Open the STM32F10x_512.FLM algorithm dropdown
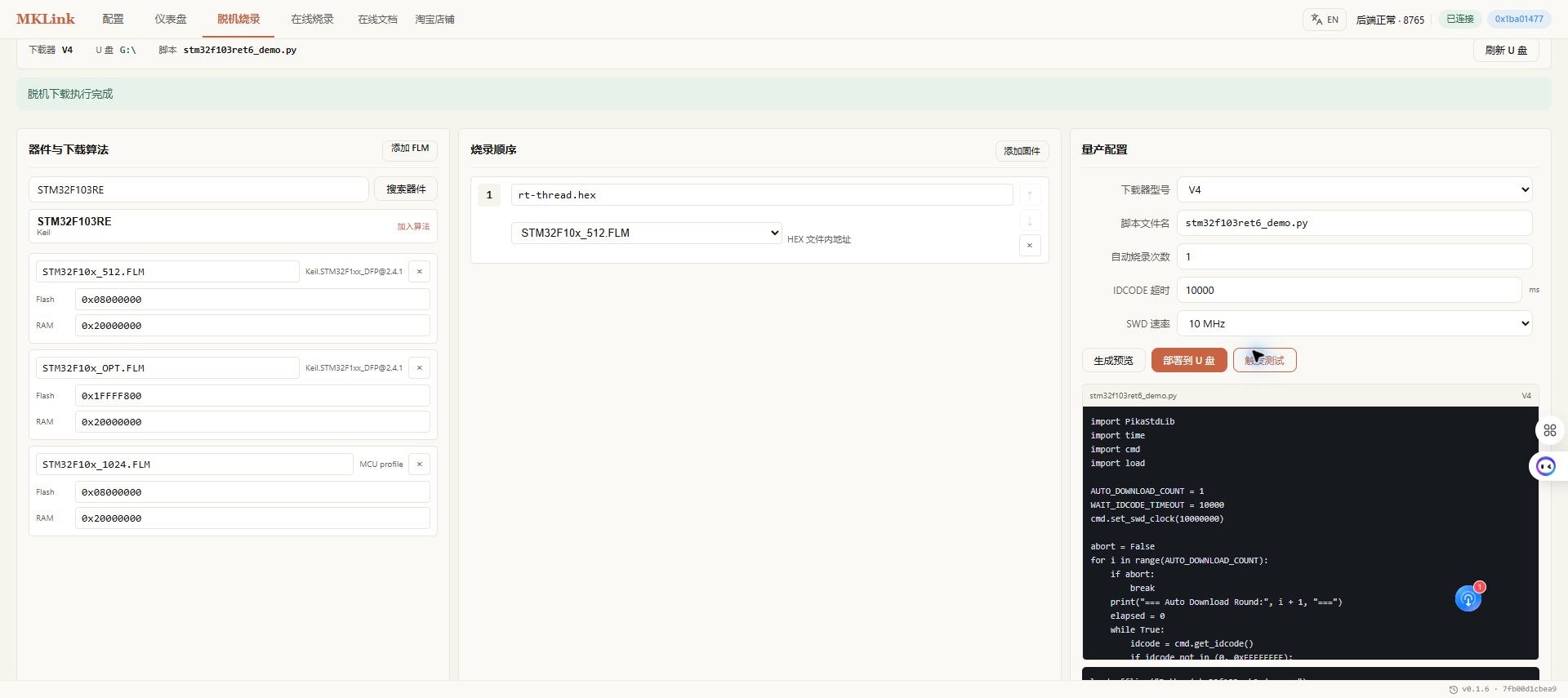 [x=647, y=233]
